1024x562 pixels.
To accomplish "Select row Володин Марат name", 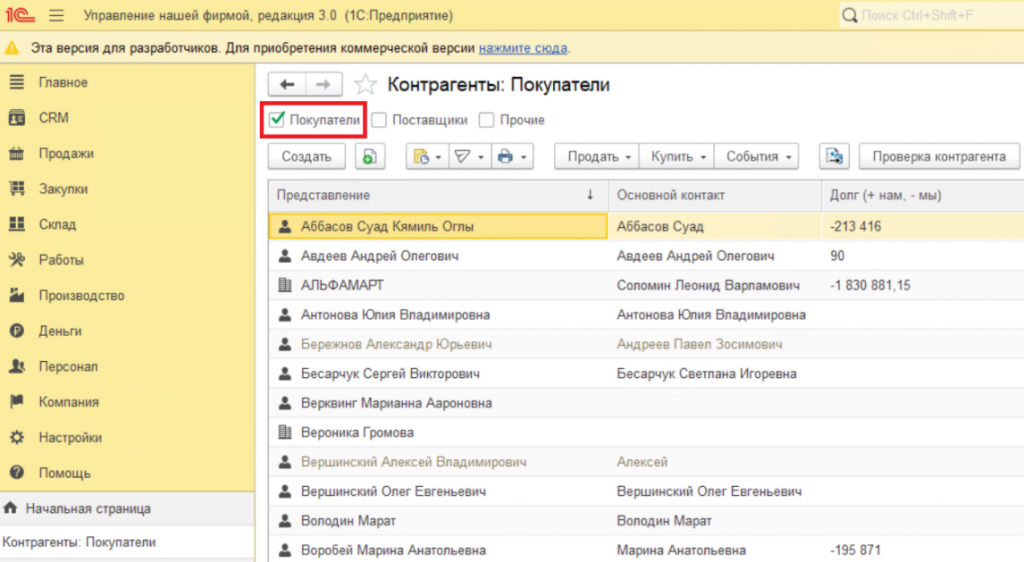I will 348,521.
